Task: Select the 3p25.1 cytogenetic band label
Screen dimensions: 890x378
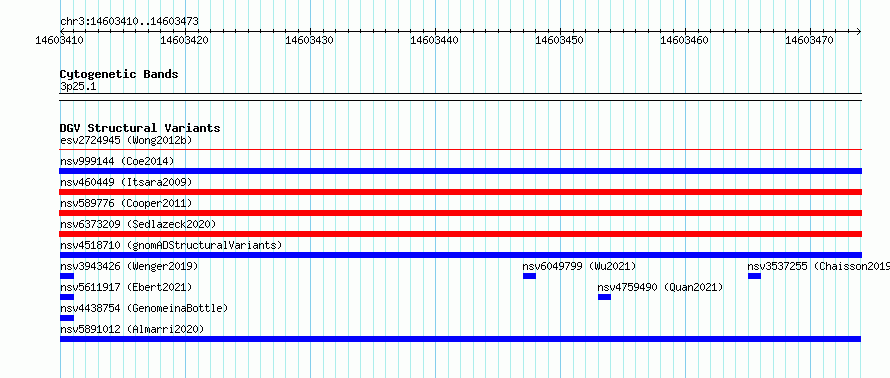Action: 78,86
